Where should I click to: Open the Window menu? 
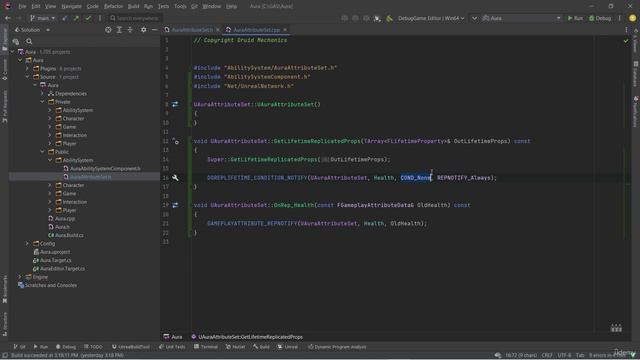211,6
